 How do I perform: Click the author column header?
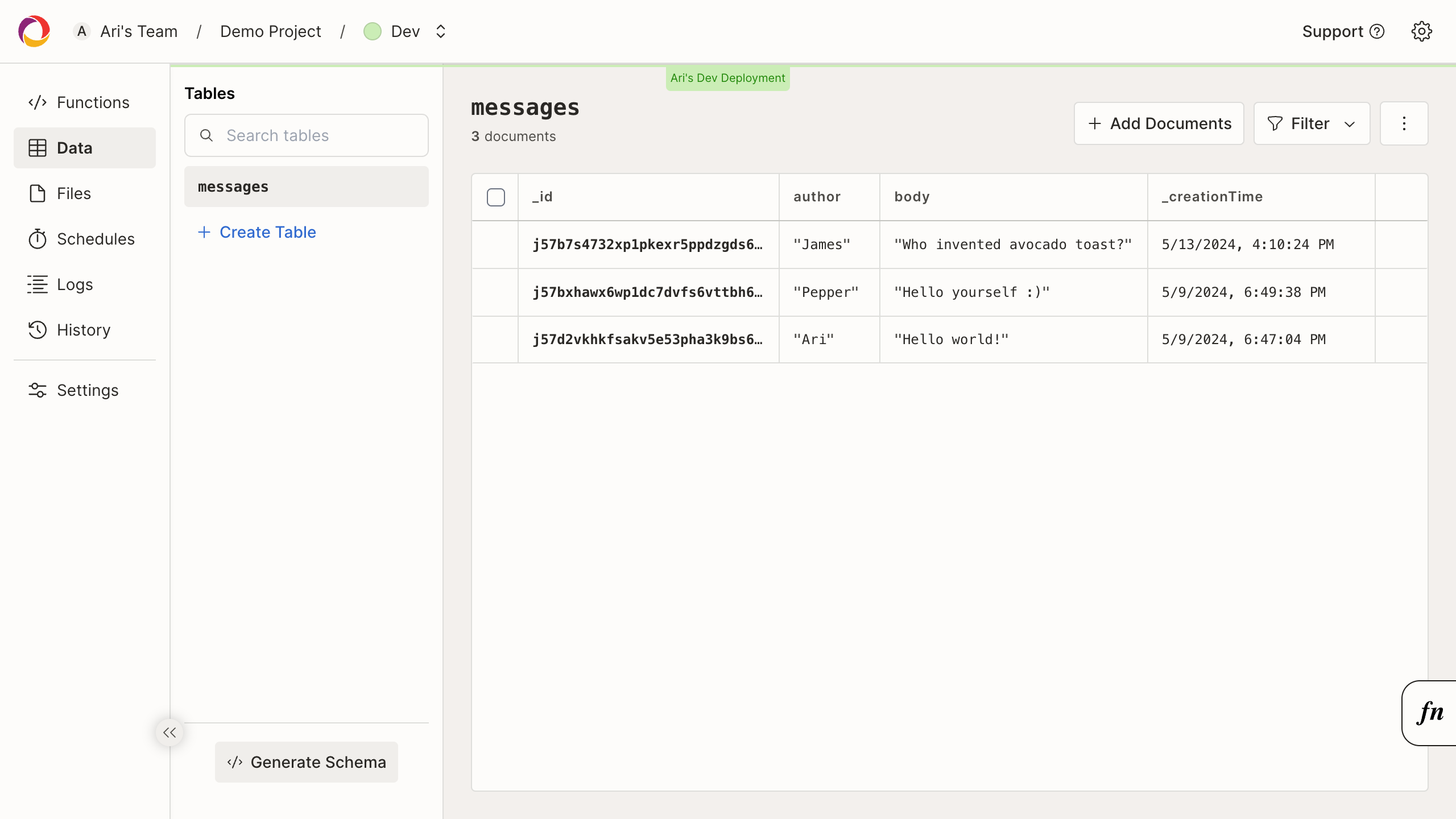tap(829, 197)
